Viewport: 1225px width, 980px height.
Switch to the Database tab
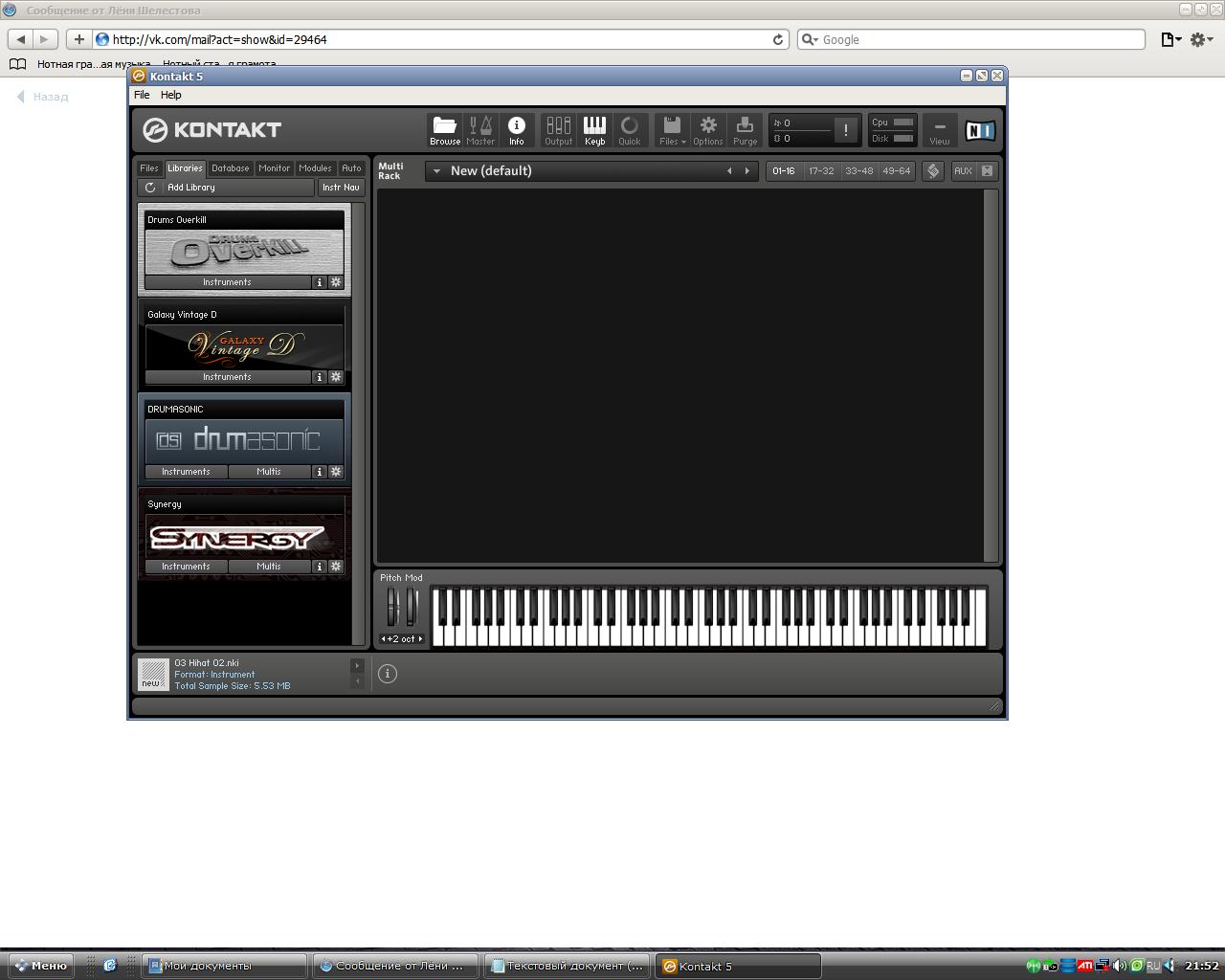point(231,168)
